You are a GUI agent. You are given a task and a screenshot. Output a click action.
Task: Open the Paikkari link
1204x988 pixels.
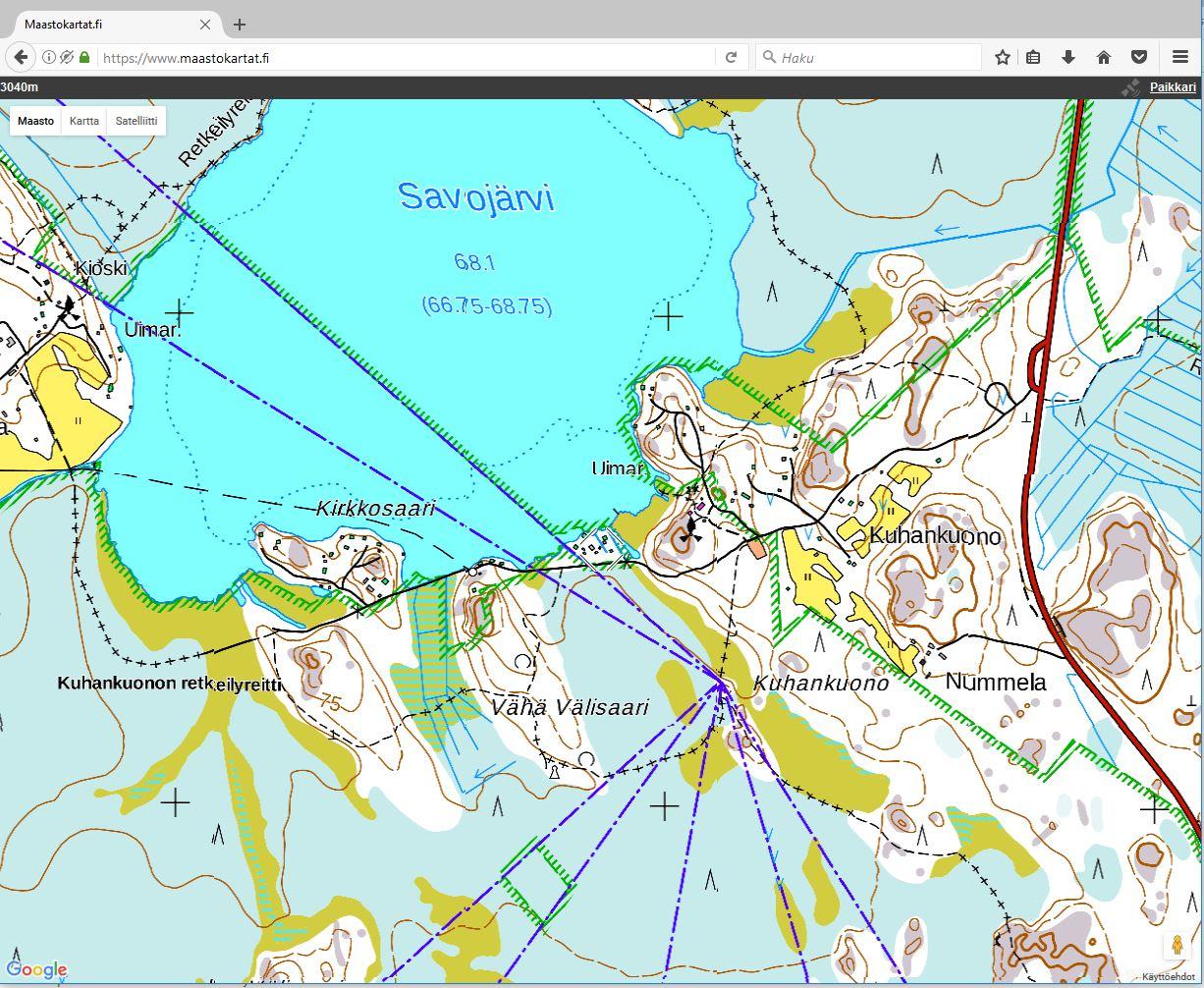[x=1173, y=87]
